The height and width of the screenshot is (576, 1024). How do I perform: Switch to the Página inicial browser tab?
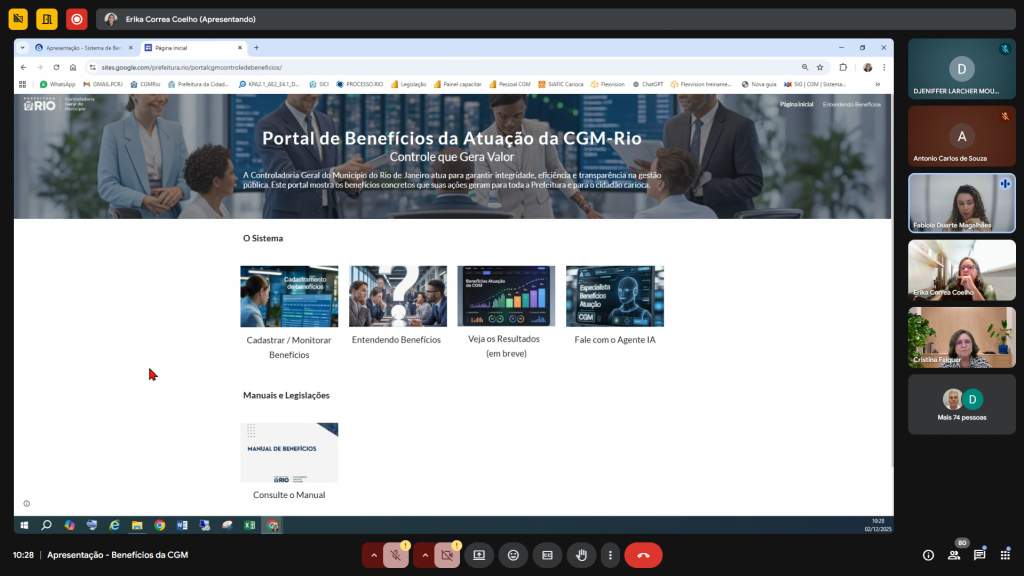click(x=192, y=47)
